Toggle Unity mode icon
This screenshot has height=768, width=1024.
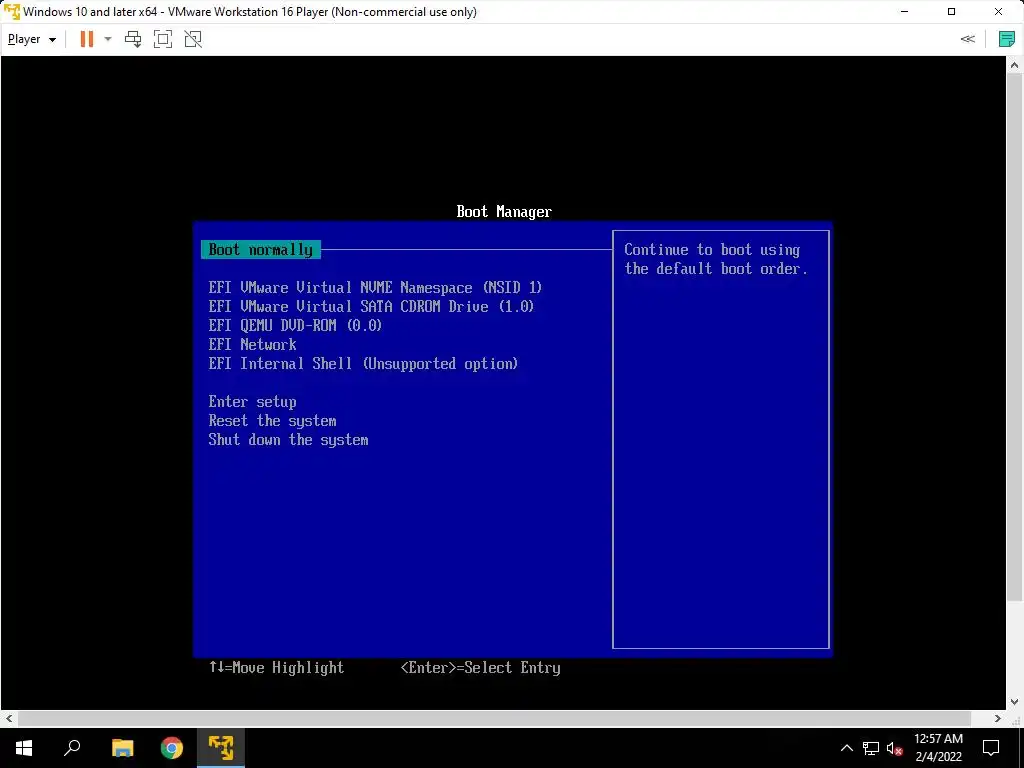coord(193,39)
